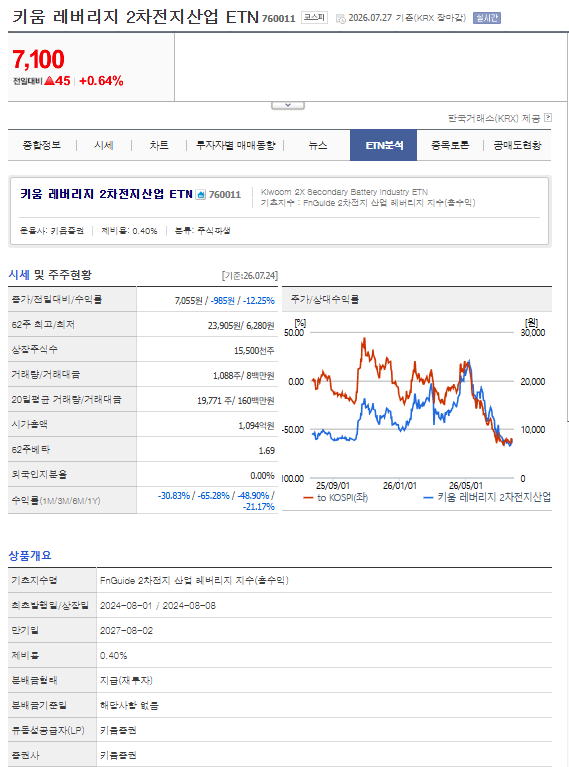Click the 26/01/01 chart axis label

coord(400,486)
